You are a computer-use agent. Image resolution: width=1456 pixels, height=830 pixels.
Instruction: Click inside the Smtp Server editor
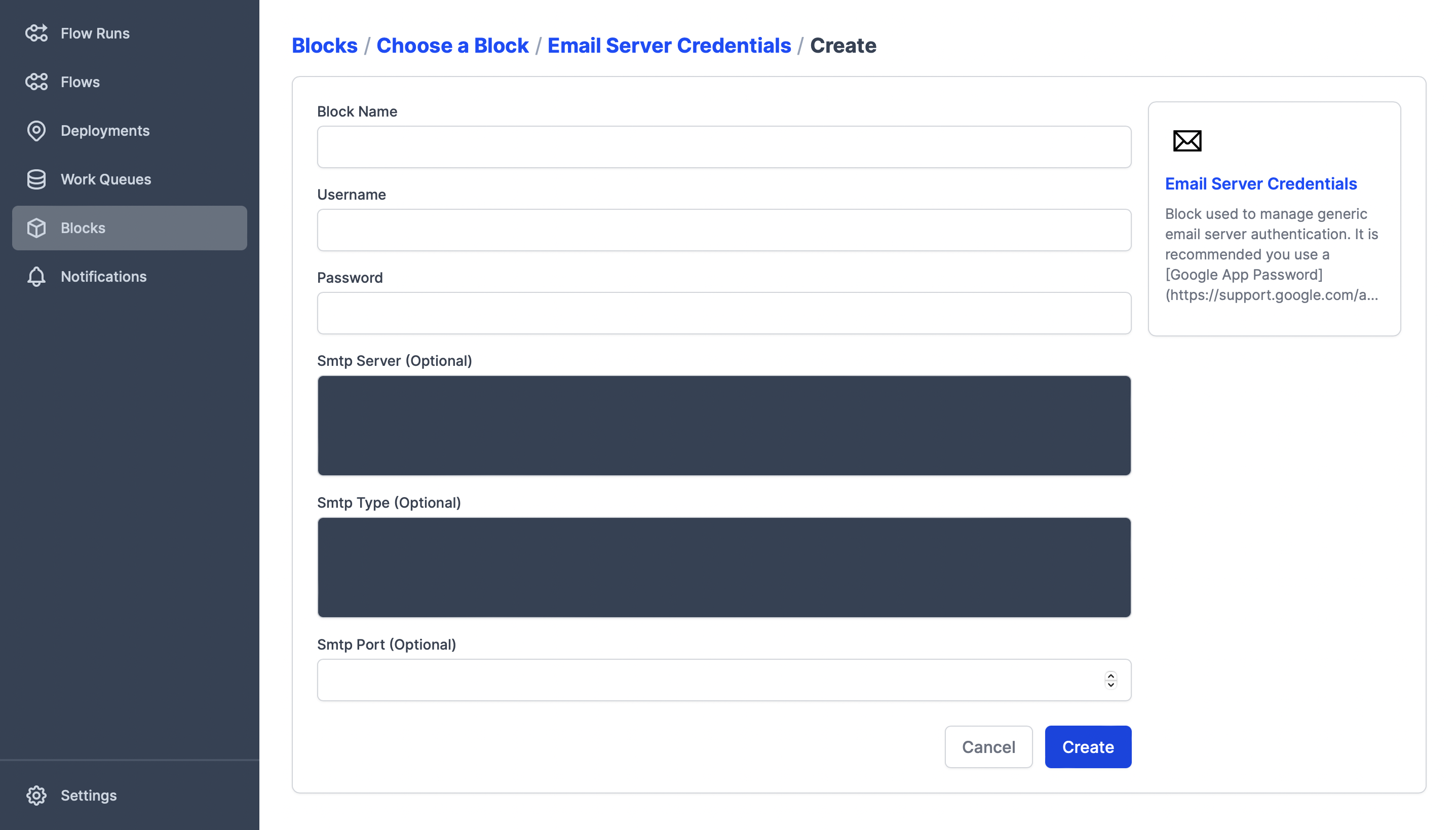coord(724,425)
